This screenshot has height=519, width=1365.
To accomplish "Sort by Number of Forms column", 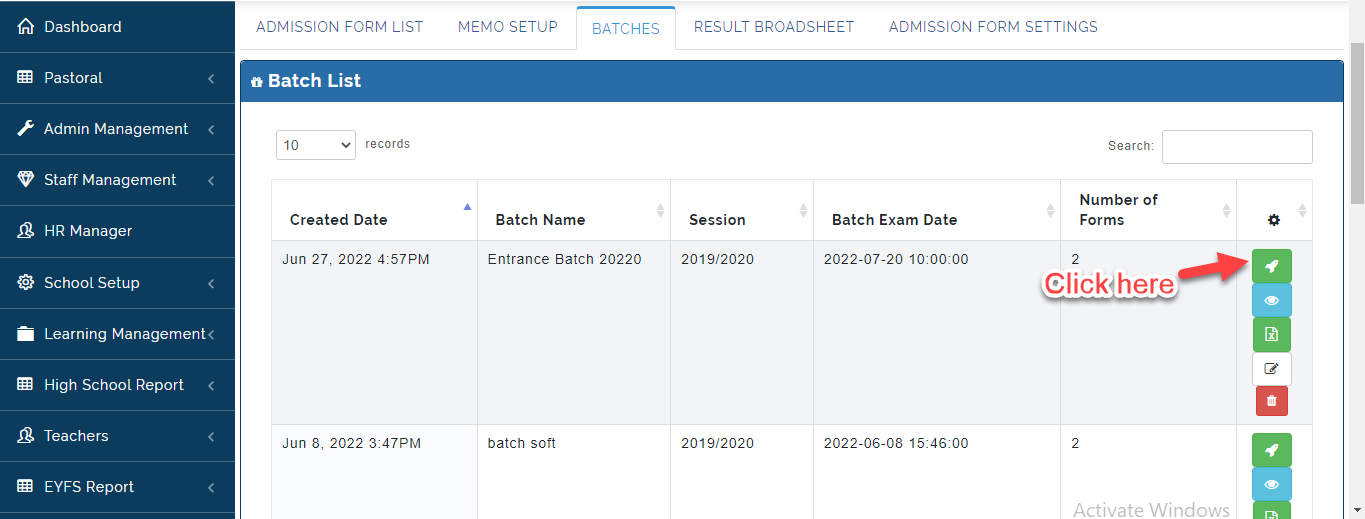I will 1149,210.
